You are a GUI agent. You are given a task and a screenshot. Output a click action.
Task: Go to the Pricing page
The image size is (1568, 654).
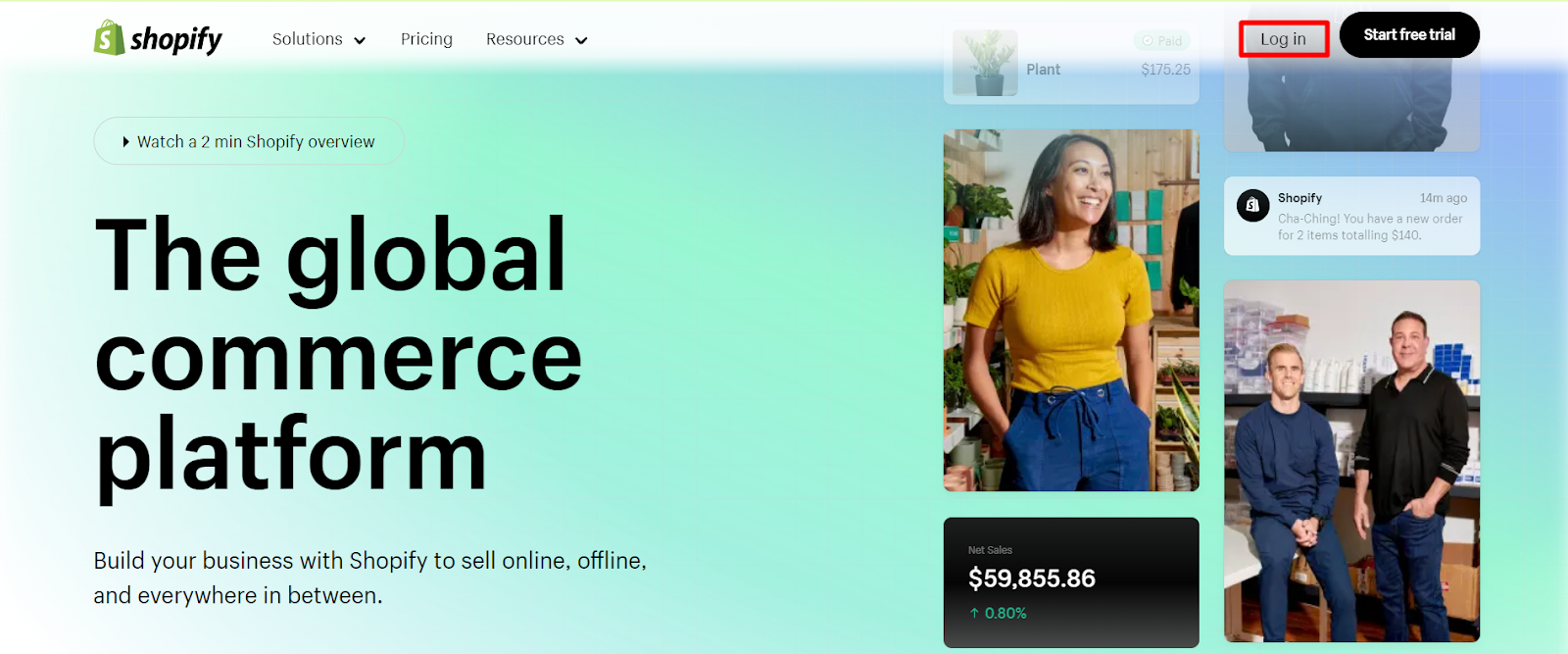point(426,39)
